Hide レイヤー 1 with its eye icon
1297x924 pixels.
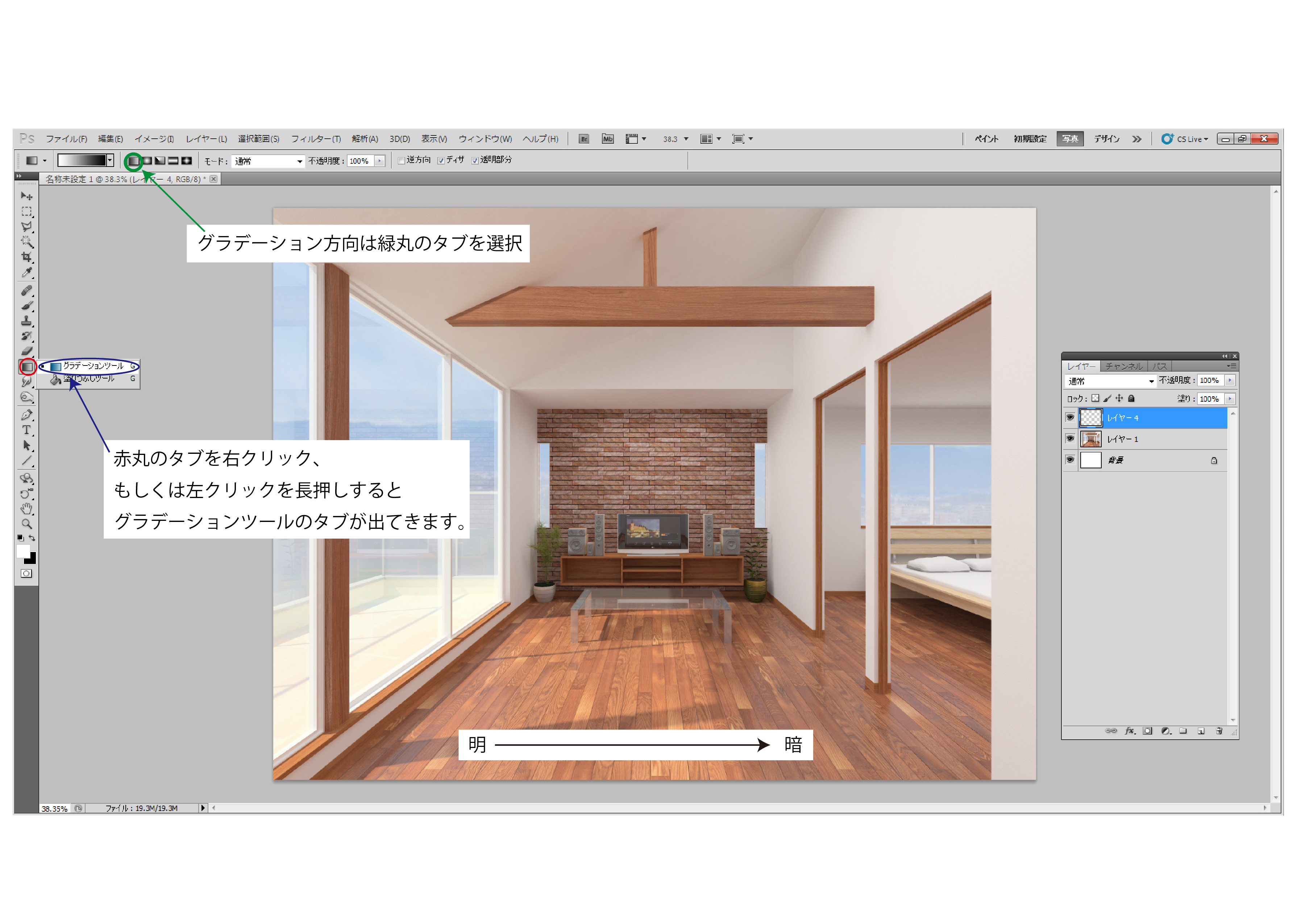[x=1070, y=439]
